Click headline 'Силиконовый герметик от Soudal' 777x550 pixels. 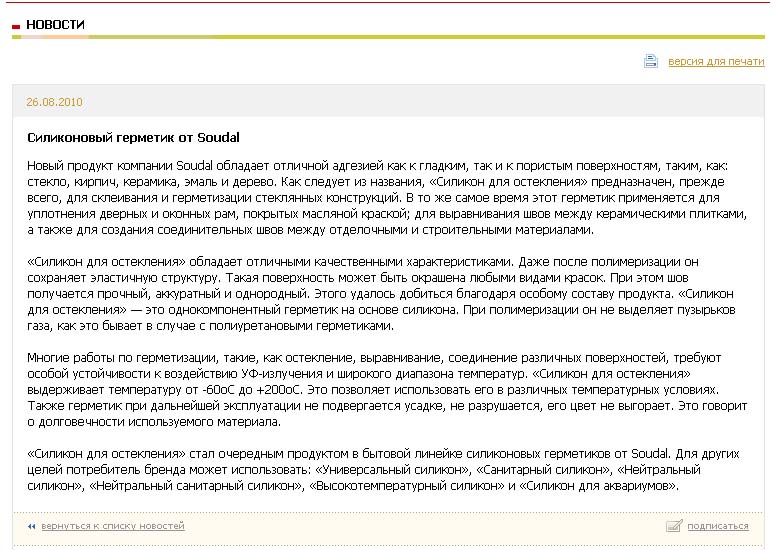point(133,138)
